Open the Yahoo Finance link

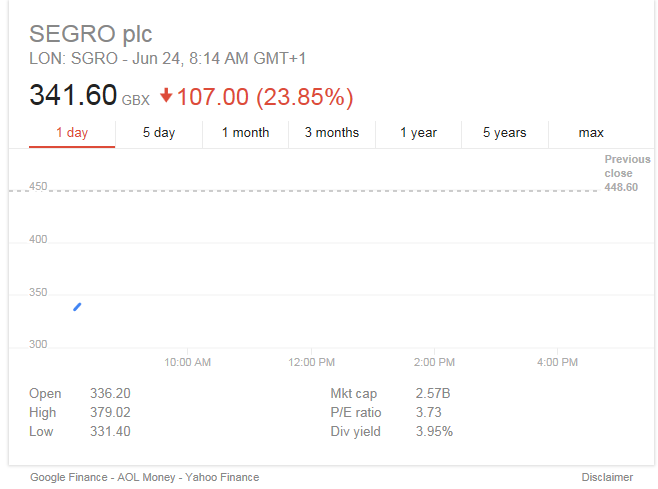tap(222, 477)
